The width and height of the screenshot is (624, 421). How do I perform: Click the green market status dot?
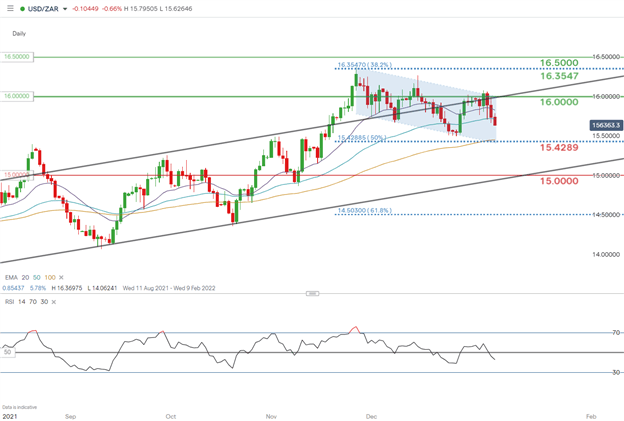[x=22, y=9]
